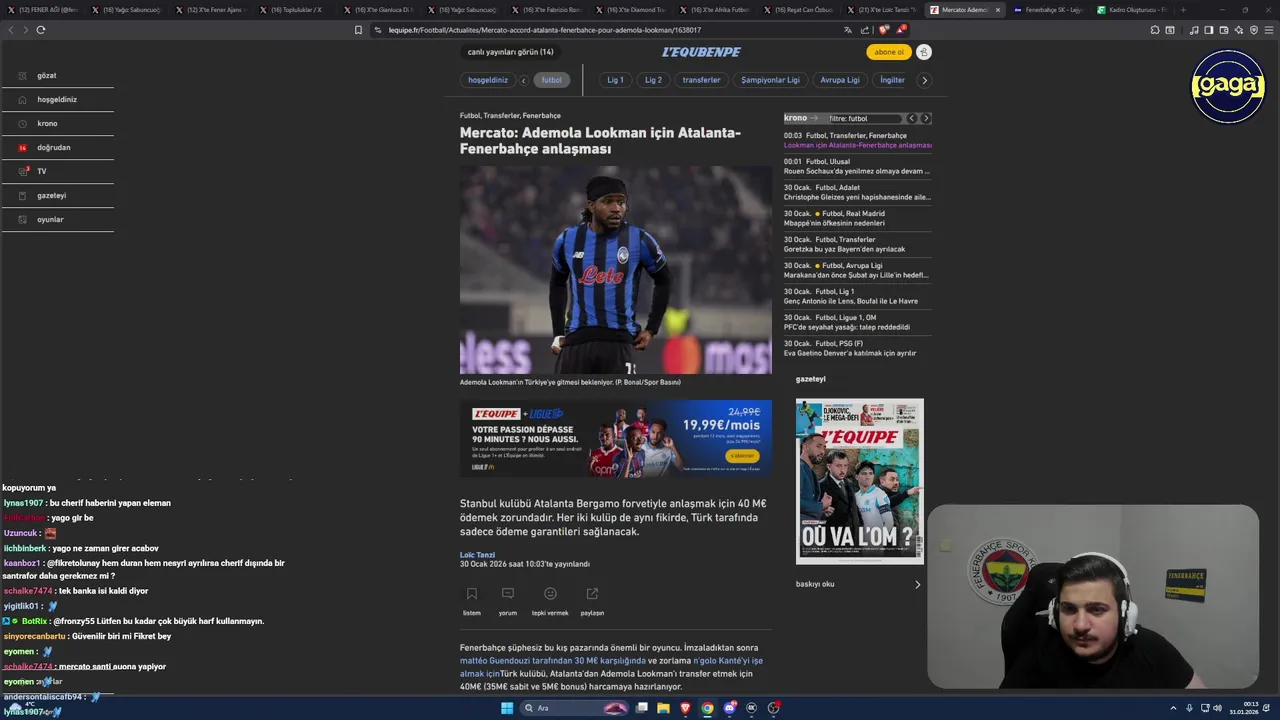Click the listem bookmark icon under article
The width and height of the screenshot is (1280, 720).
pyautogui.click(x=472, y=594)
